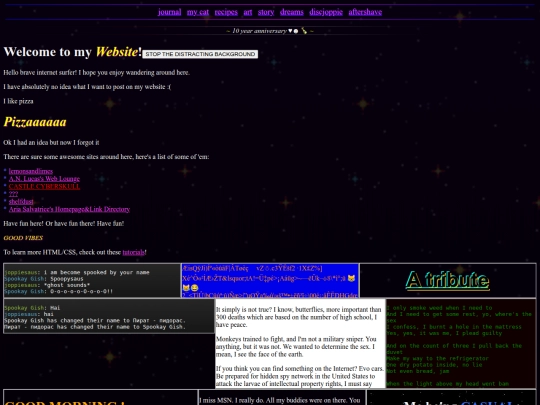
Task: Open the dreams nav link
Action: click(x=292, y=12)
